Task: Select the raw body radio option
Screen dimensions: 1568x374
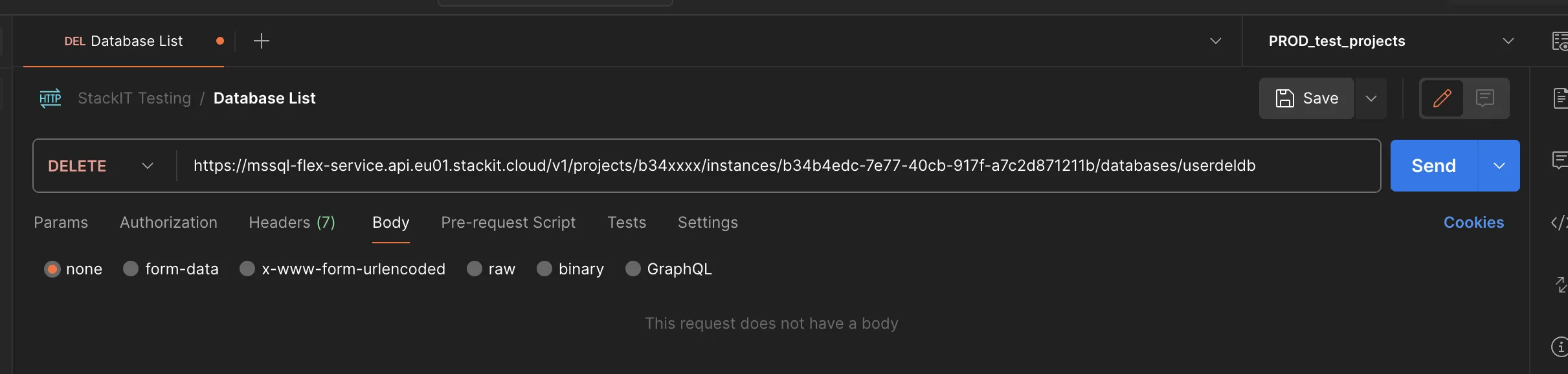Action: coord(475,269)
